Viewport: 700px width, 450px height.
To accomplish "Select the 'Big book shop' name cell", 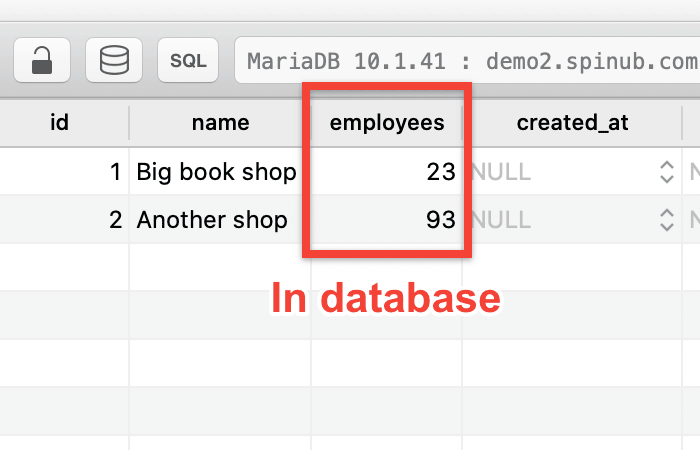I will click(217, 172).
